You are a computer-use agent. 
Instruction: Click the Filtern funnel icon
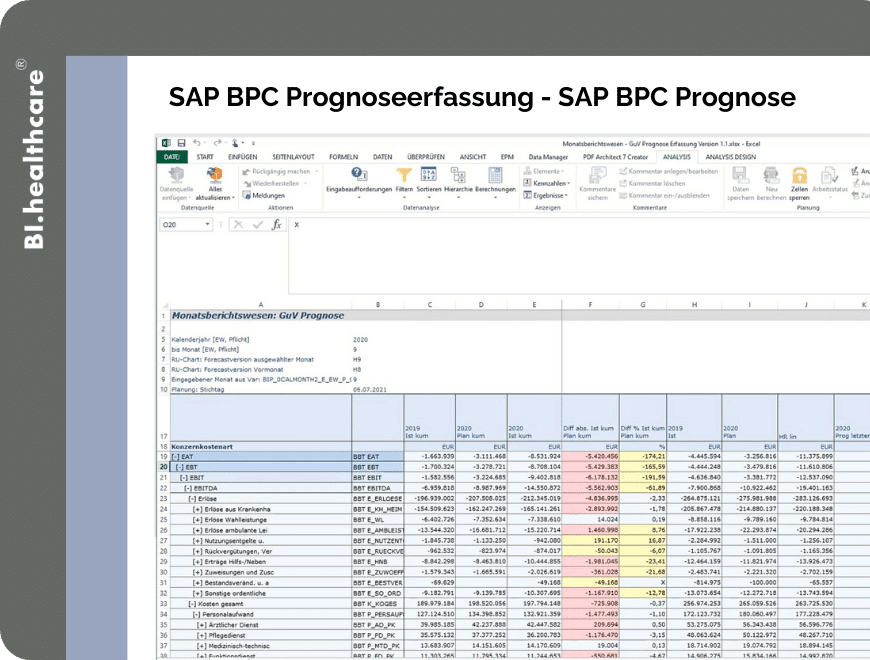pyautogui.click(x=404, y=175)
